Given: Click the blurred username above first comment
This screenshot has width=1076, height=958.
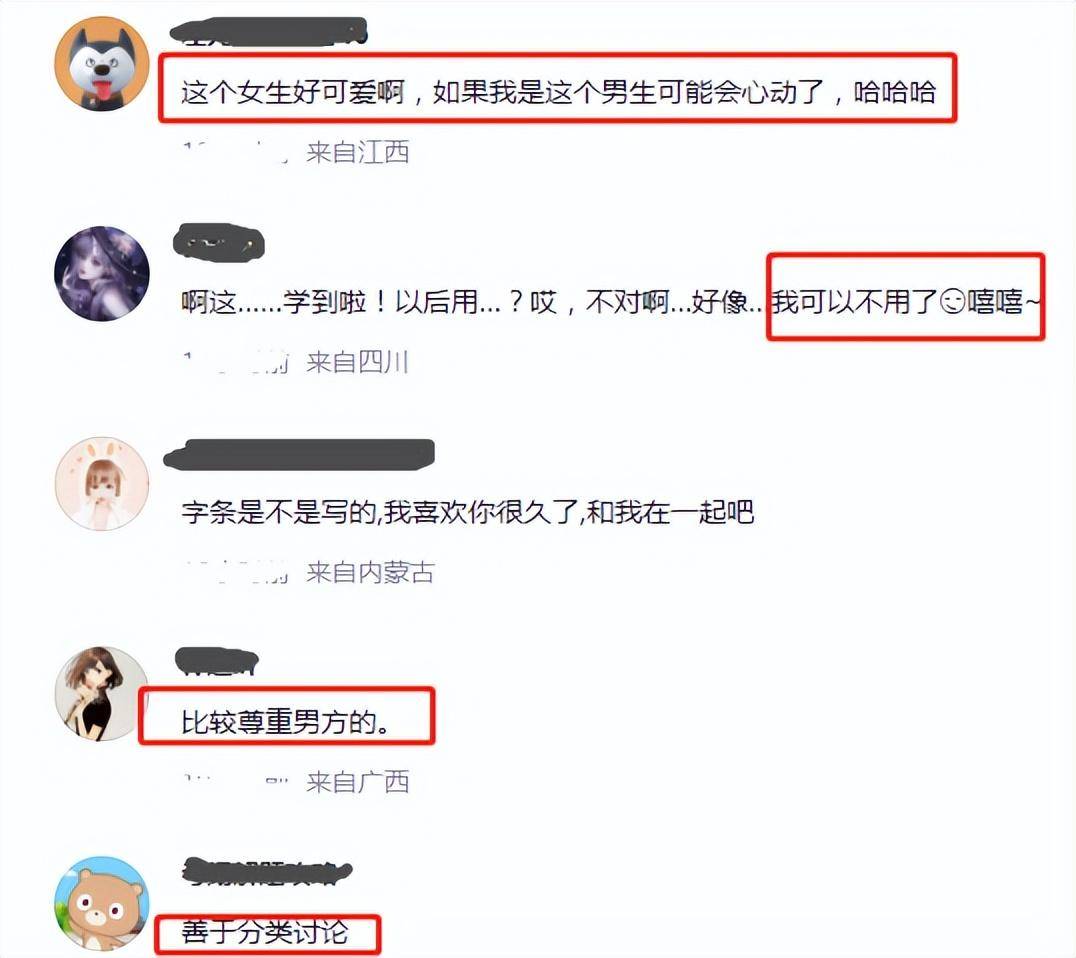Looking at the screenshot, I should pyautogui.click(x=268, y=32).
